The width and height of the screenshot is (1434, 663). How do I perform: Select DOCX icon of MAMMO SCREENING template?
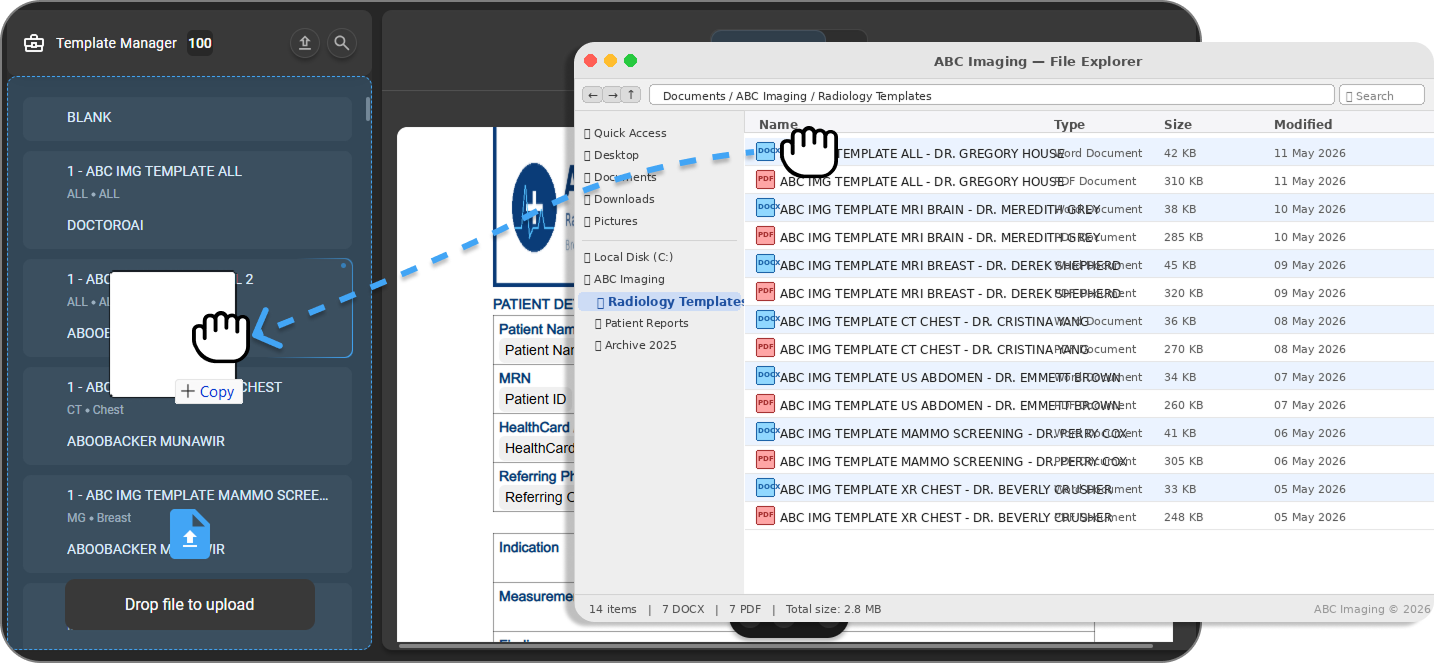click(x=765, y=432)
